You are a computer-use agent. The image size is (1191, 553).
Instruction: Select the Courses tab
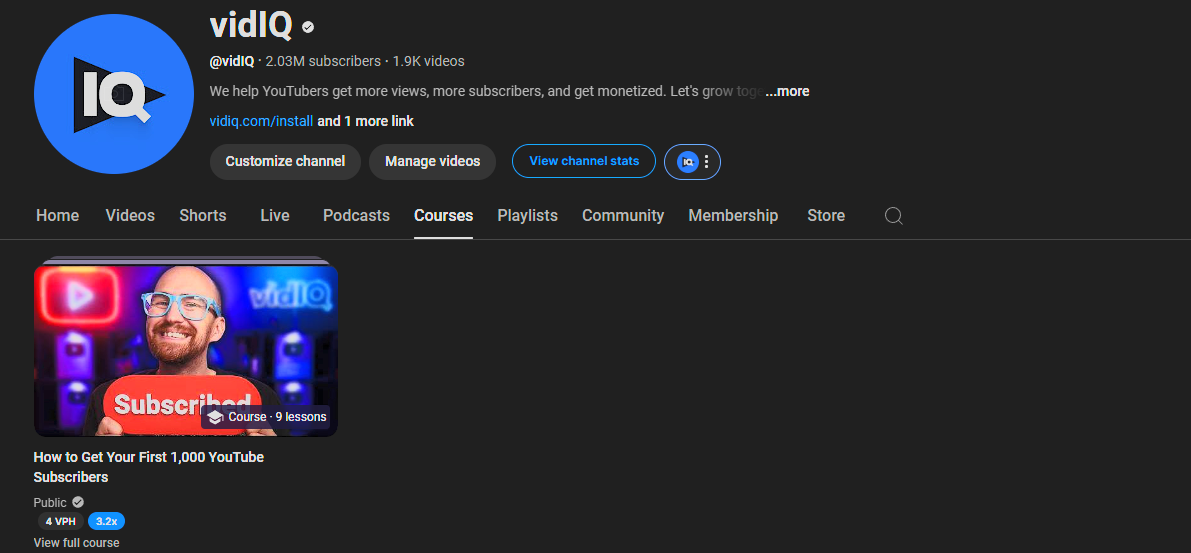[x=444, y=216]
